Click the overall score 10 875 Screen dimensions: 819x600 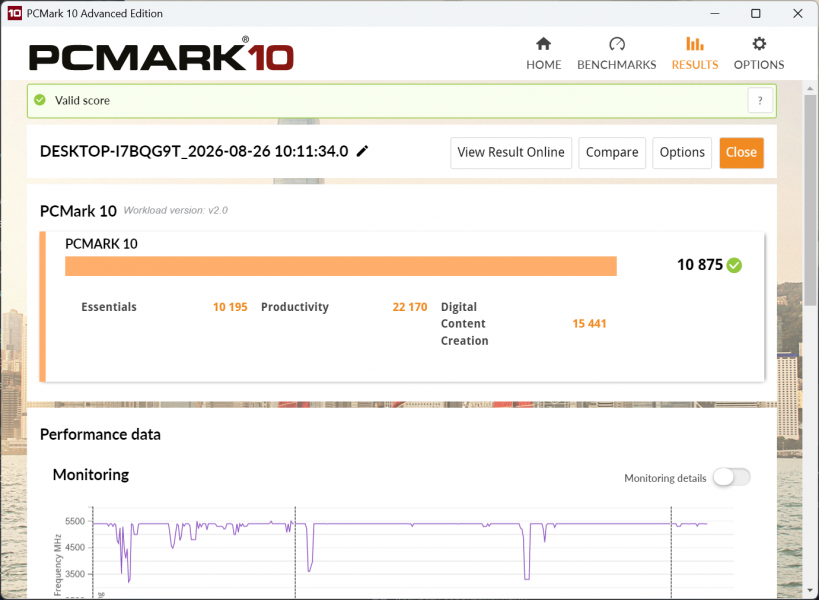point(700,265)
